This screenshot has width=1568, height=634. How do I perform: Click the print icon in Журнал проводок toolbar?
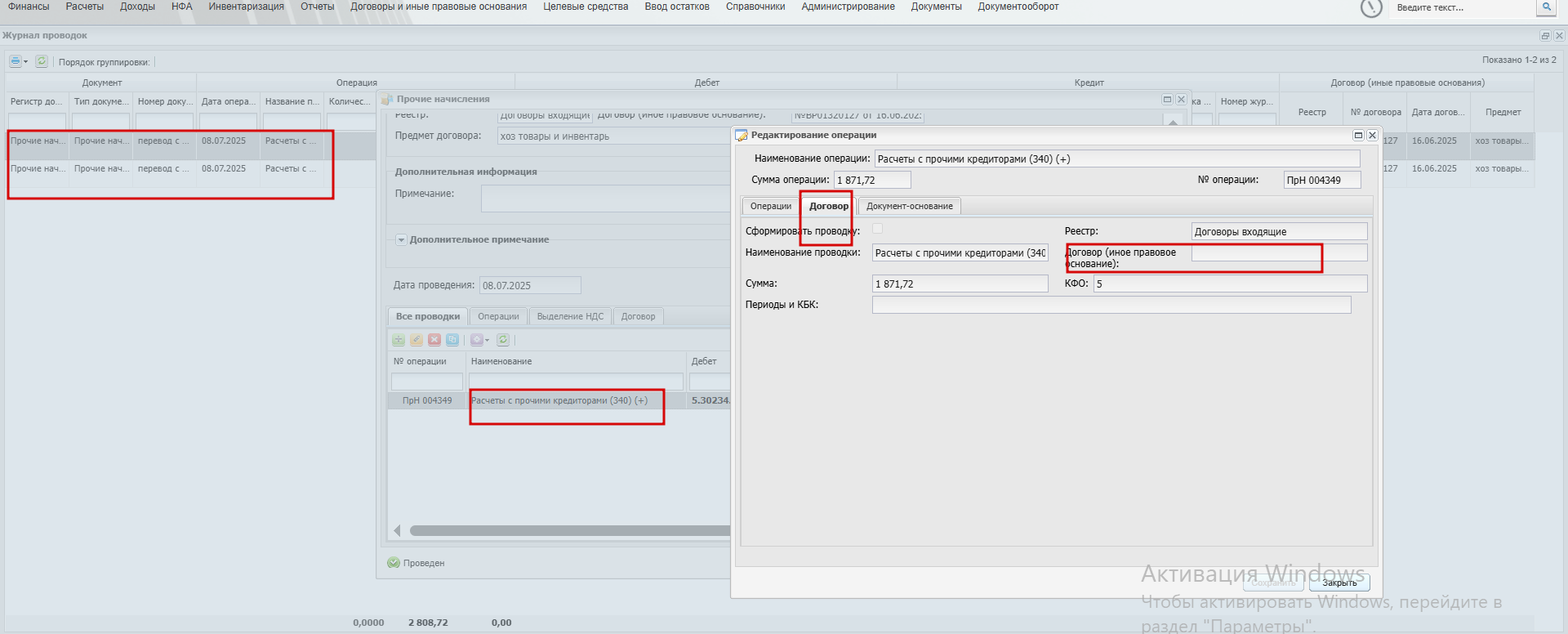click(x=15, y=61)
